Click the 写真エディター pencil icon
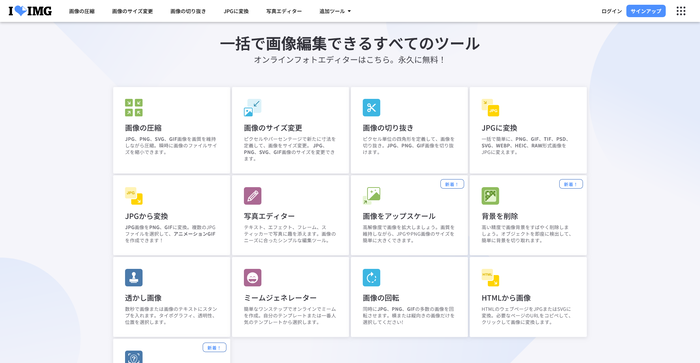The width and height of the screenshot is (700, 363). point(253,196)
